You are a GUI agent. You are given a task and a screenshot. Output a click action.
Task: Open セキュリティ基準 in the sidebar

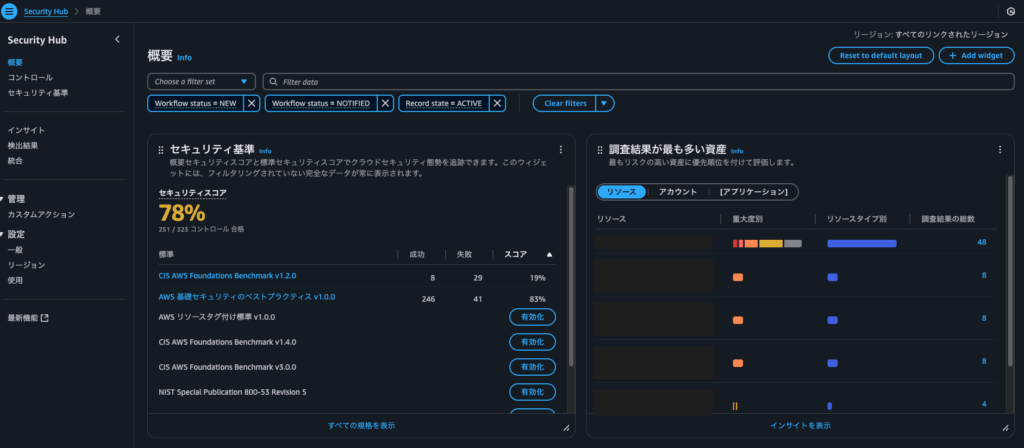37,93
